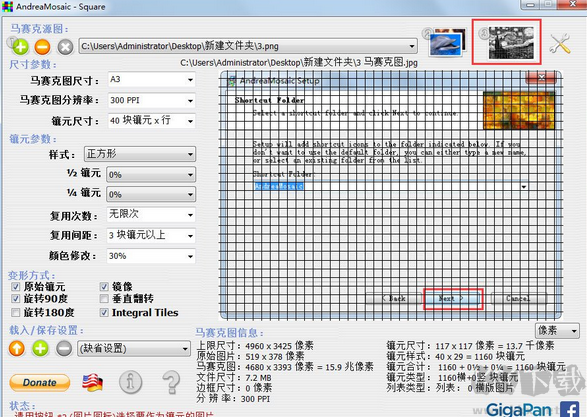Screen dimensions: 587x417
Task: Toggle the 原始镶元 checkbox
Action: [15, 287]
